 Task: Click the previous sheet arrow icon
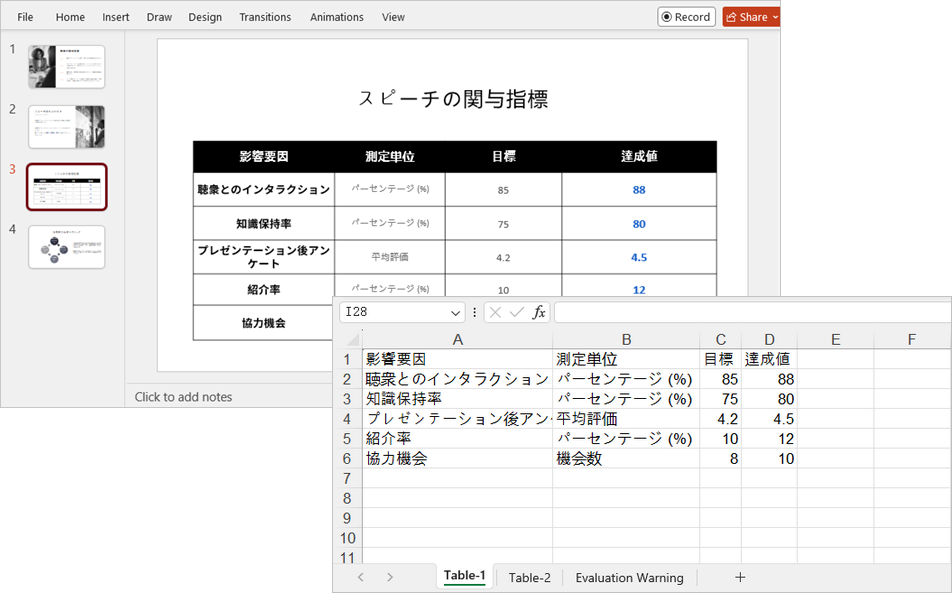[361, 577]
